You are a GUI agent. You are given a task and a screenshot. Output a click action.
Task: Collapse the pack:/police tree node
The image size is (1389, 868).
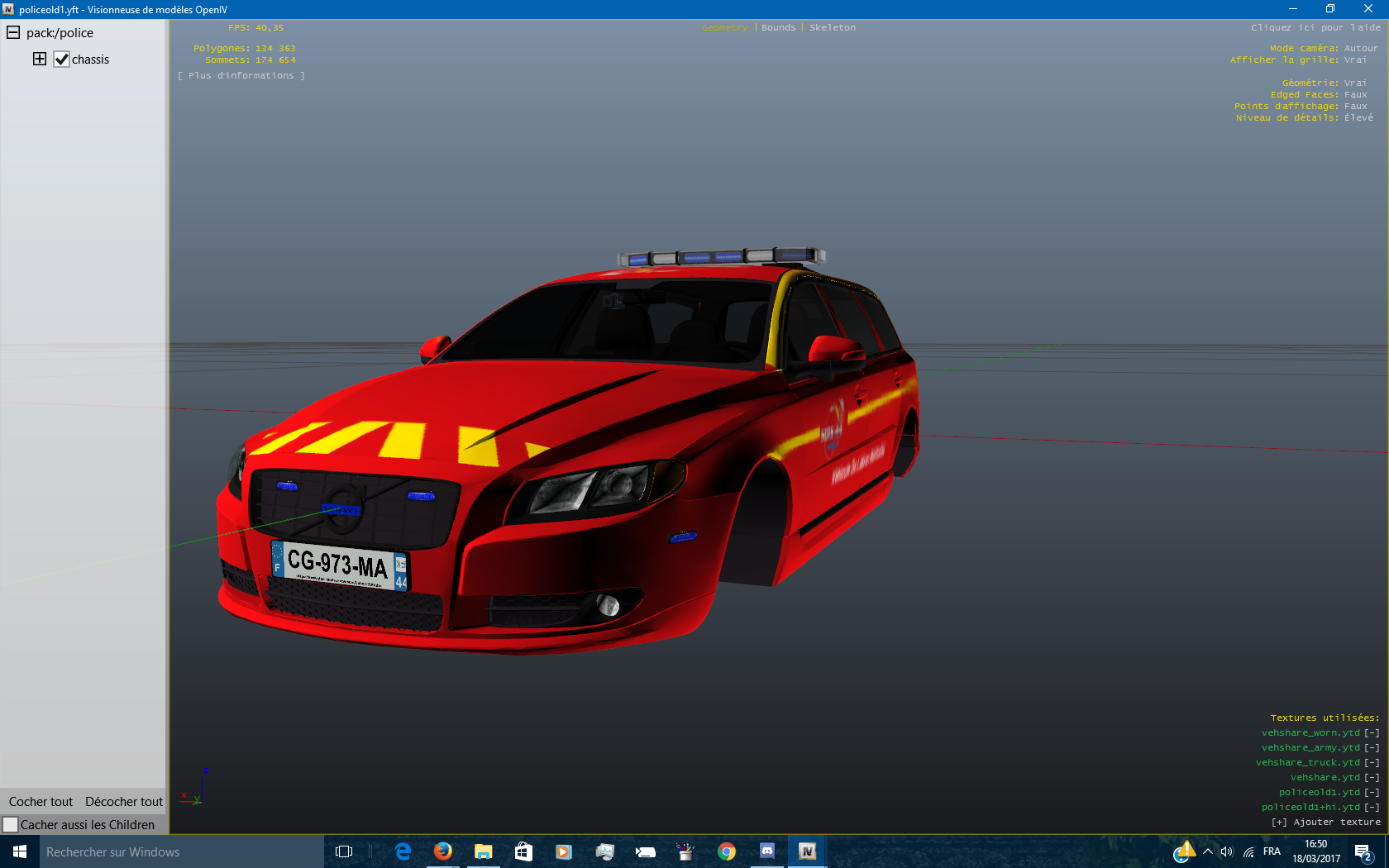(13, 32)
